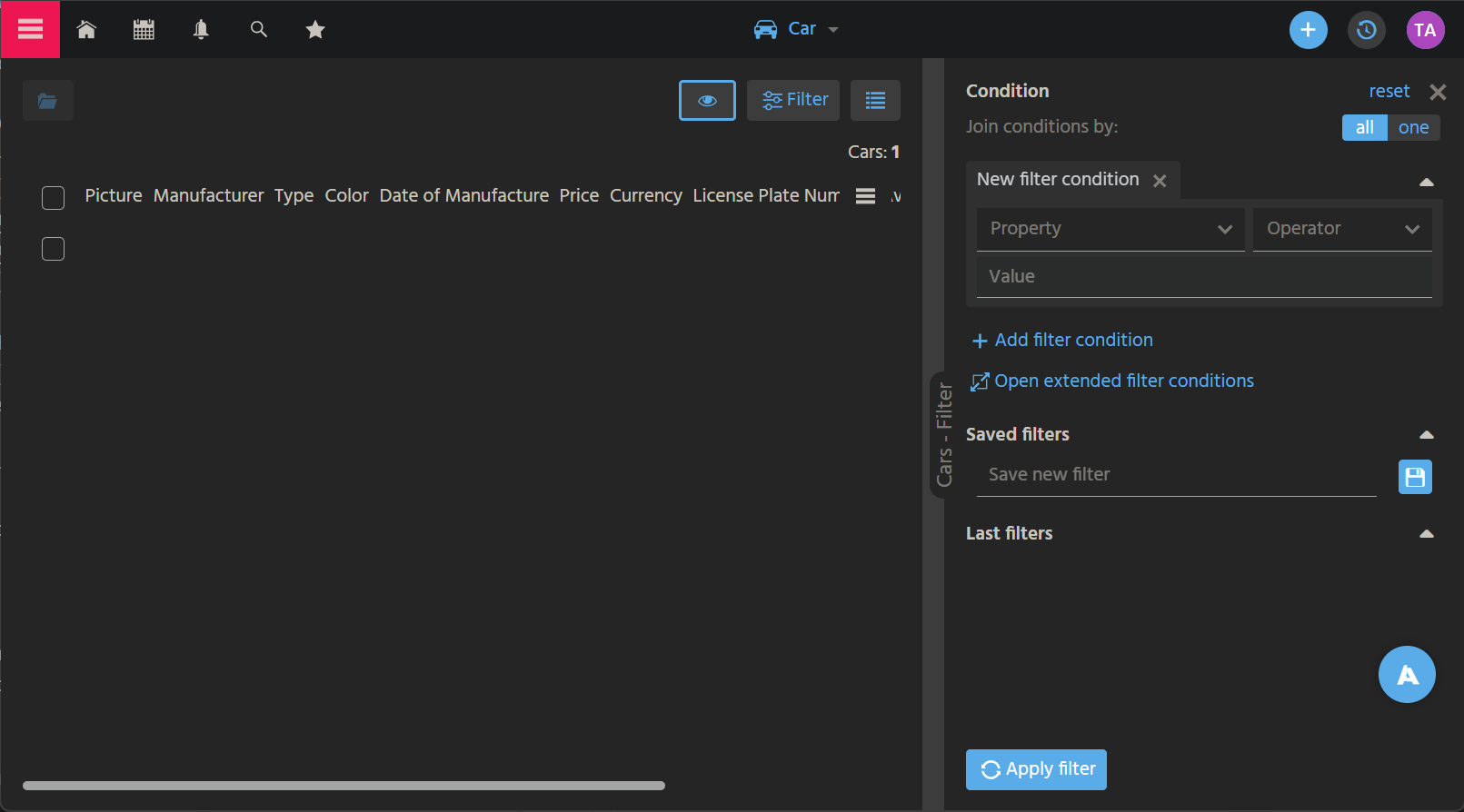Open the Property dropdown
This screenshot has height=812, width=1464.
pos(1110,229)
